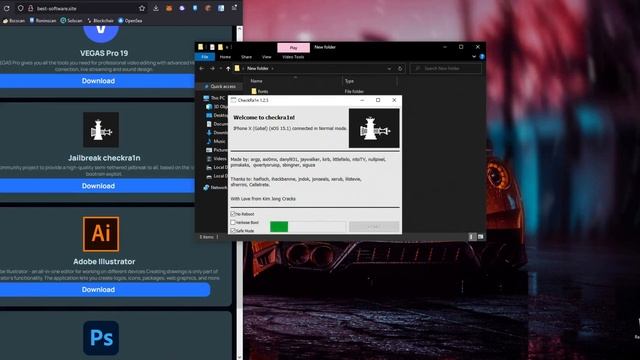Download Jailbreak checkra1n
The height and width of the screenshot is (360, 640).
97,186
